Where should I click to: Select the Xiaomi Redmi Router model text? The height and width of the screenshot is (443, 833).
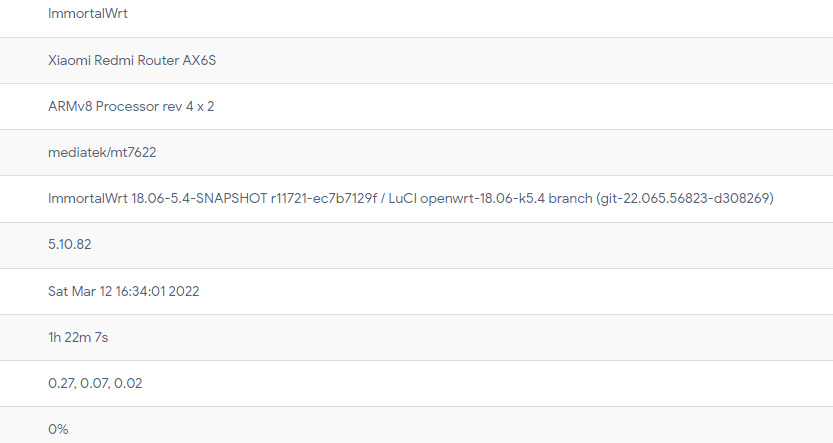point(114,61)
